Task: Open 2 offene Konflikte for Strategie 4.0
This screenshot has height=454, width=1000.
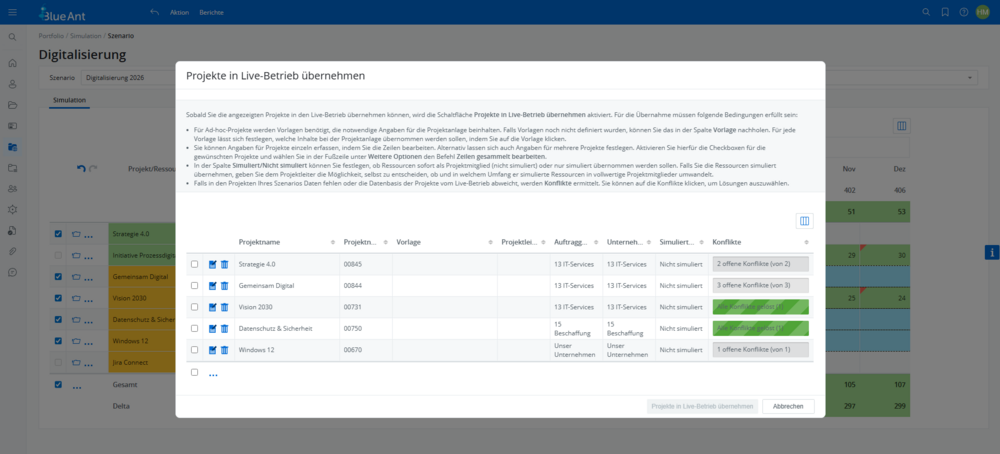Action: (x=760, y=264)
